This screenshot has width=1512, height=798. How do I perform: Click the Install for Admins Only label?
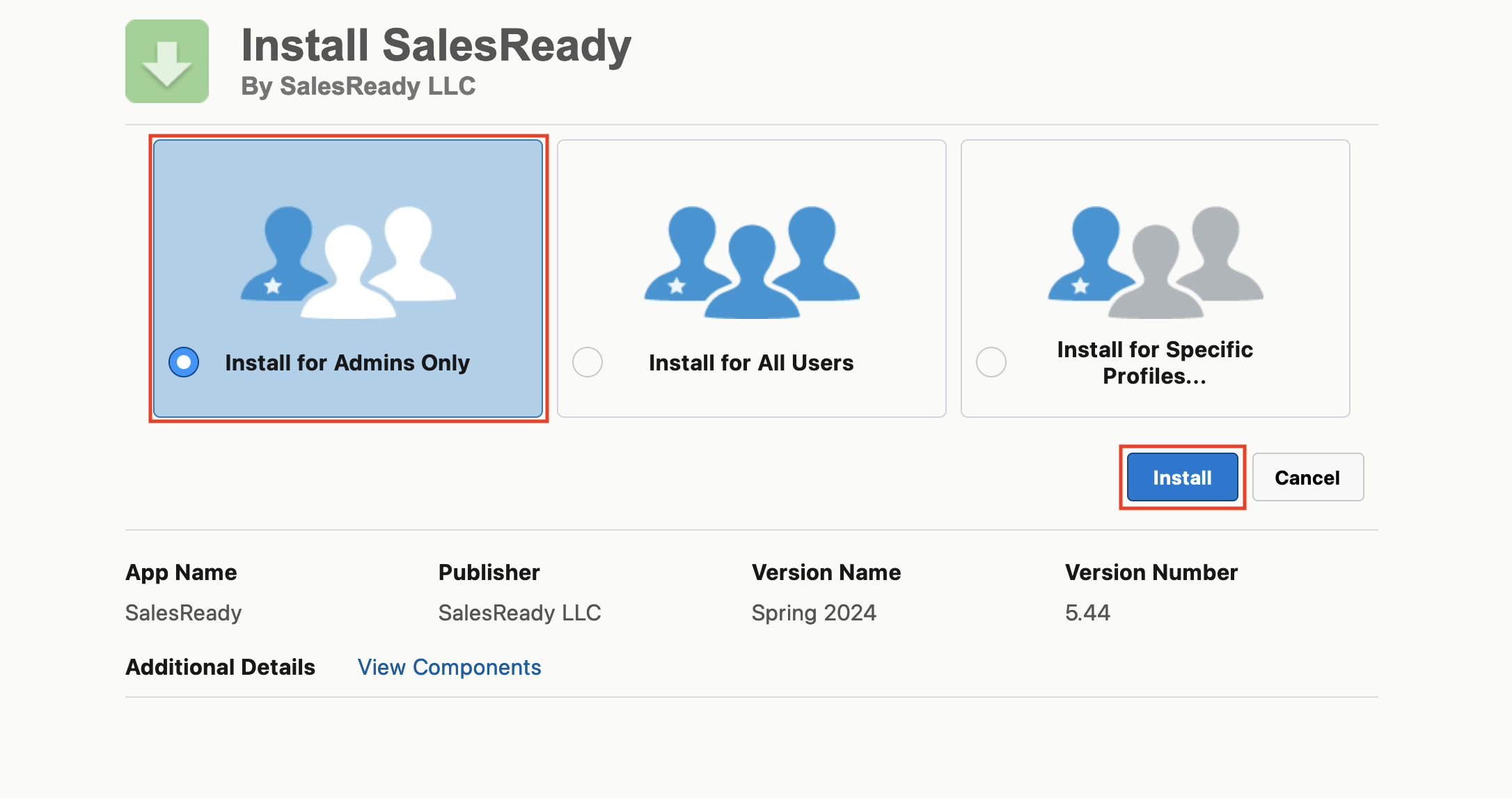tap(347, 363)
